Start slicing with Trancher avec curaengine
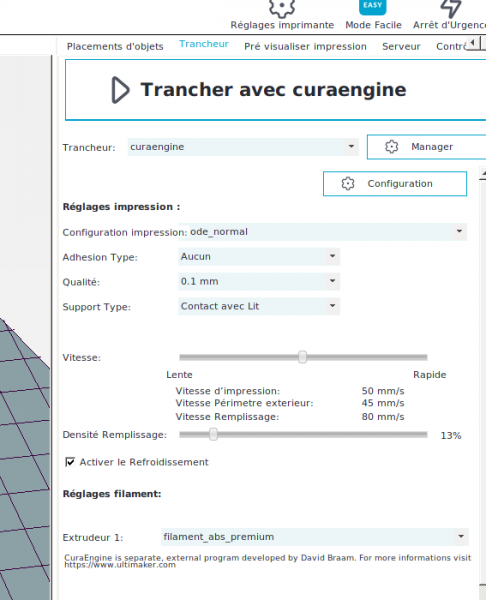Screen dimensions: 486x600 click(x=276, y=90)
